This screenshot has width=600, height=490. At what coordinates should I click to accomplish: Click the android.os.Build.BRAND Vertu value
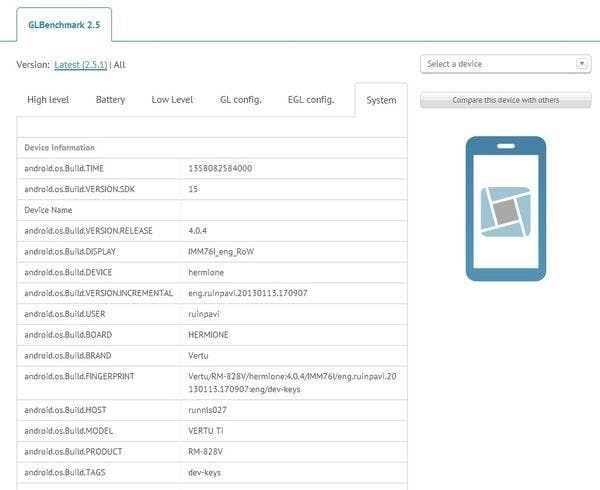coord(200,356)
